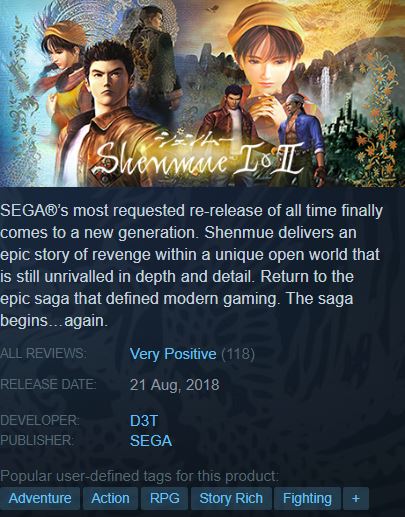This screenshot has height=517, width=405.
Task: Click the SEGA game description paragraph
Action: pos(192,266)
